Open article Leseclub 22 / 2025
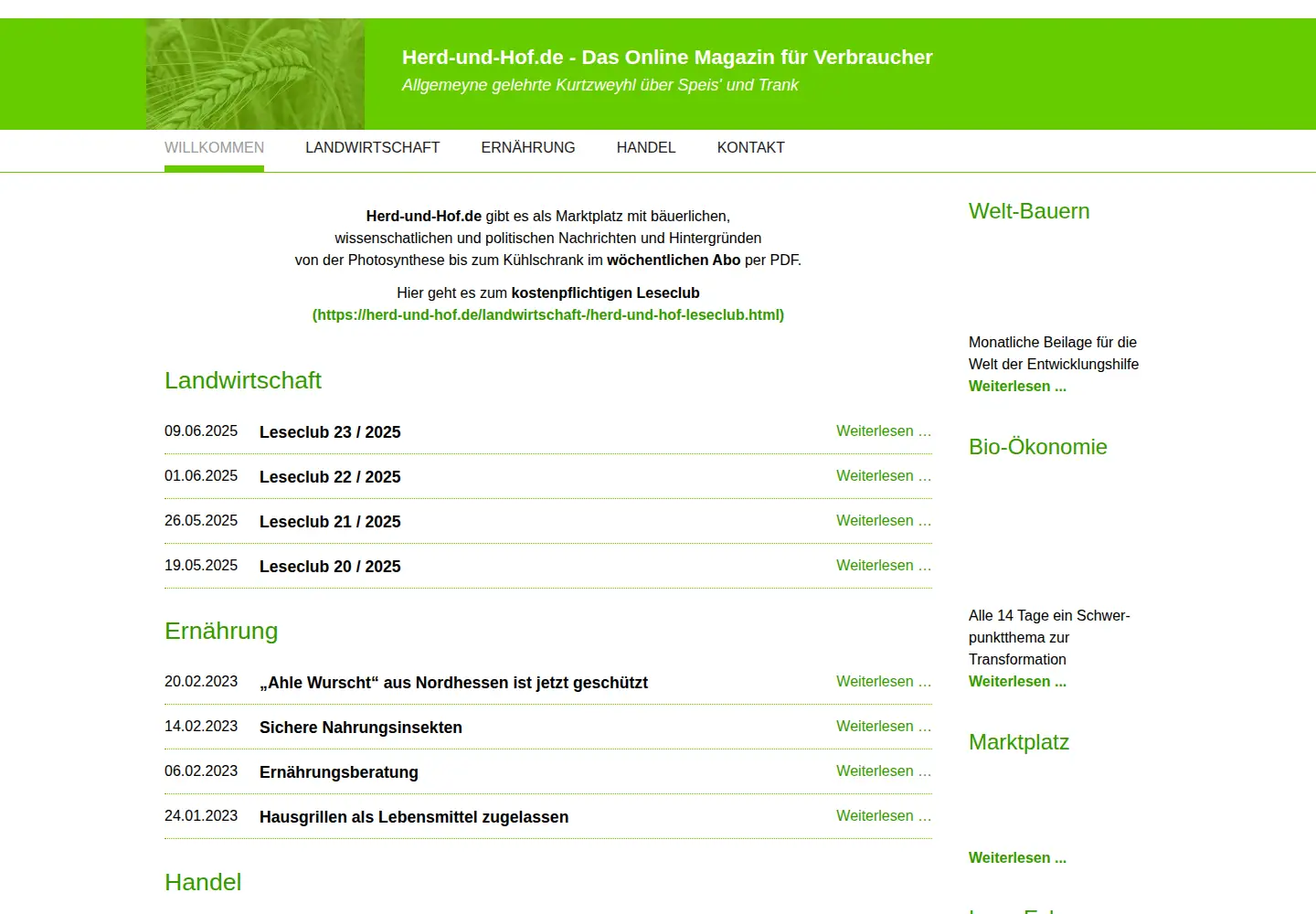 (x=330, y=477)
